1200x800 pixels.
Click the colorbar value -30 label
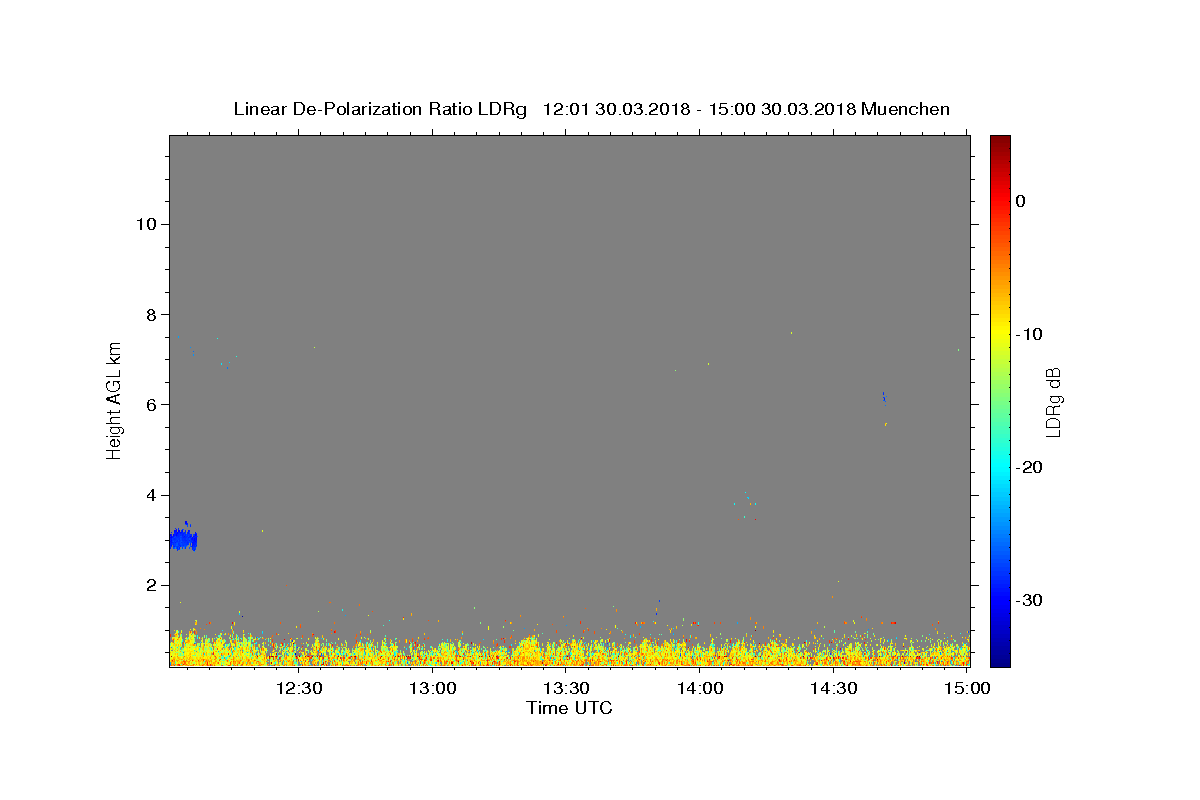(x=1029, y=600)
